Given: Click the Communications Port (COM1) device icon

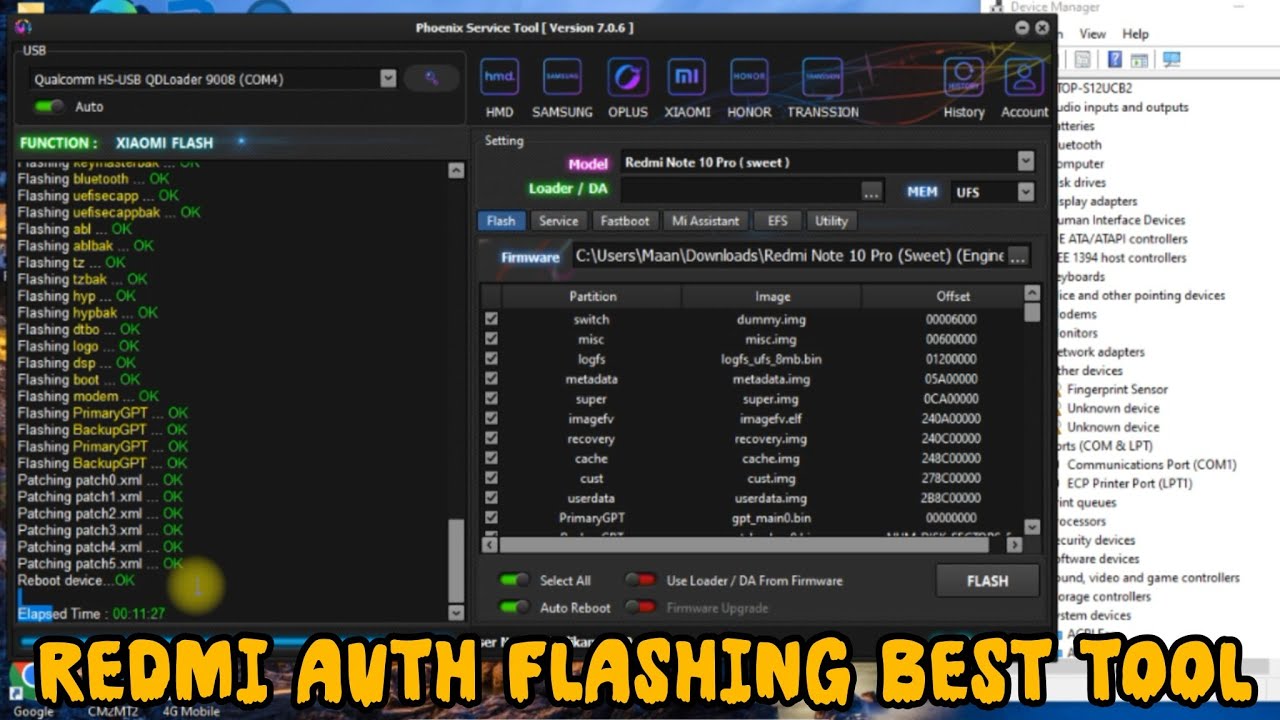Looking at the screenshot, I should [1060, 464].
